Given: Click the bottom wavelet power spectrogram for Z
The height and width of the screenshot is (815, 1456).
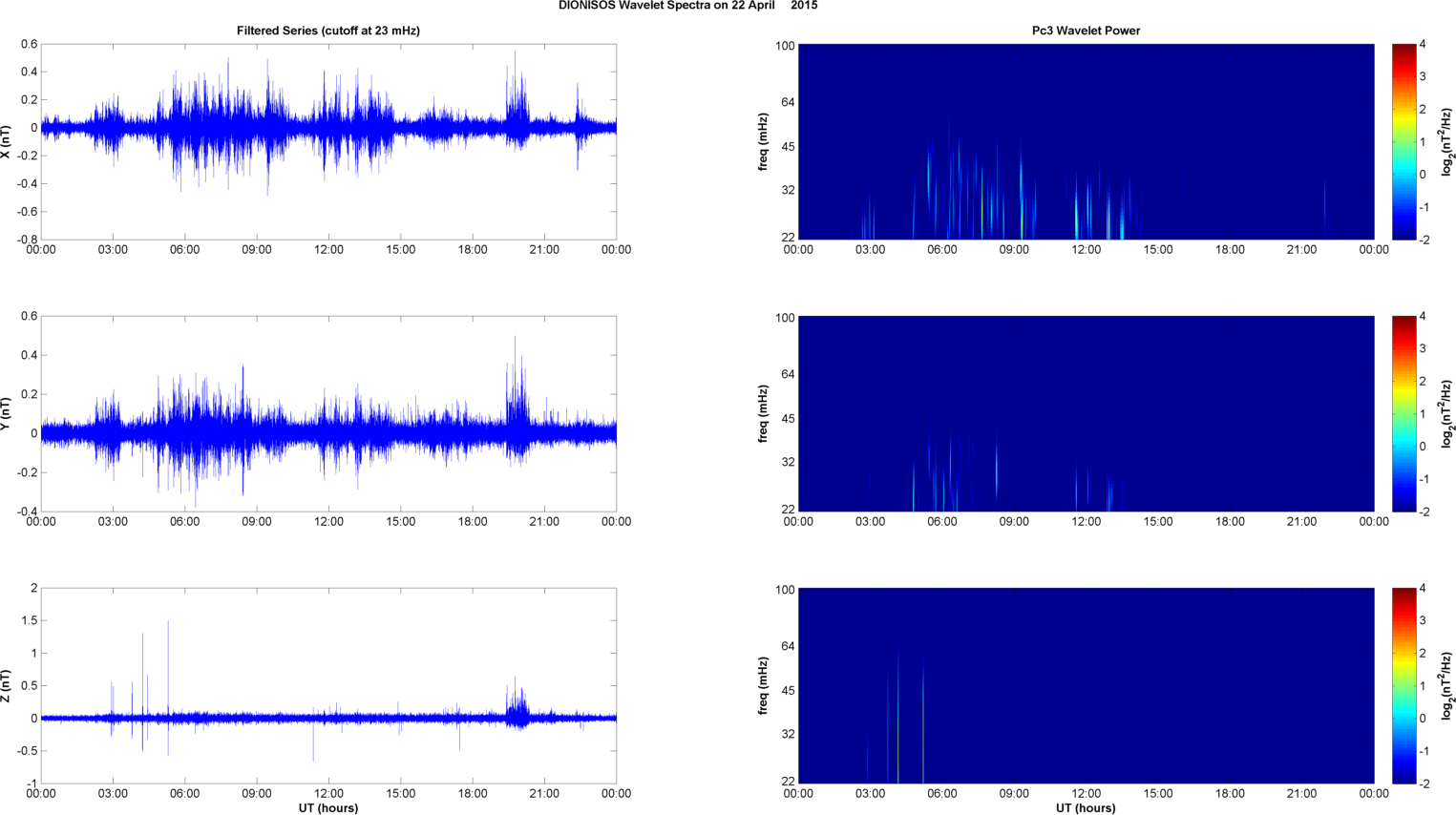Looking at the screenshot, I should tap(1086, 685).
